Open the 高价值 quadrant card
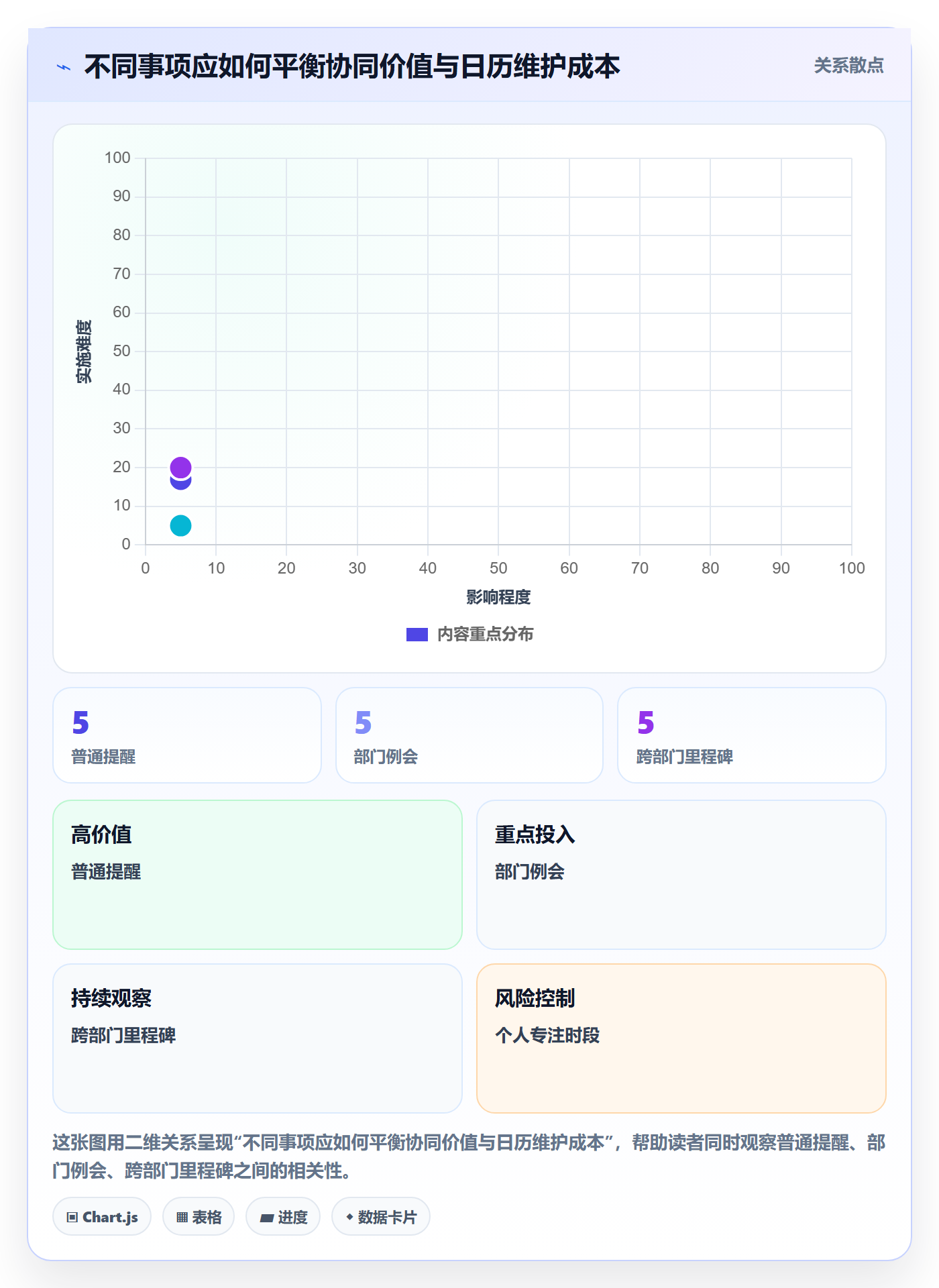 (x=258, y=875)
